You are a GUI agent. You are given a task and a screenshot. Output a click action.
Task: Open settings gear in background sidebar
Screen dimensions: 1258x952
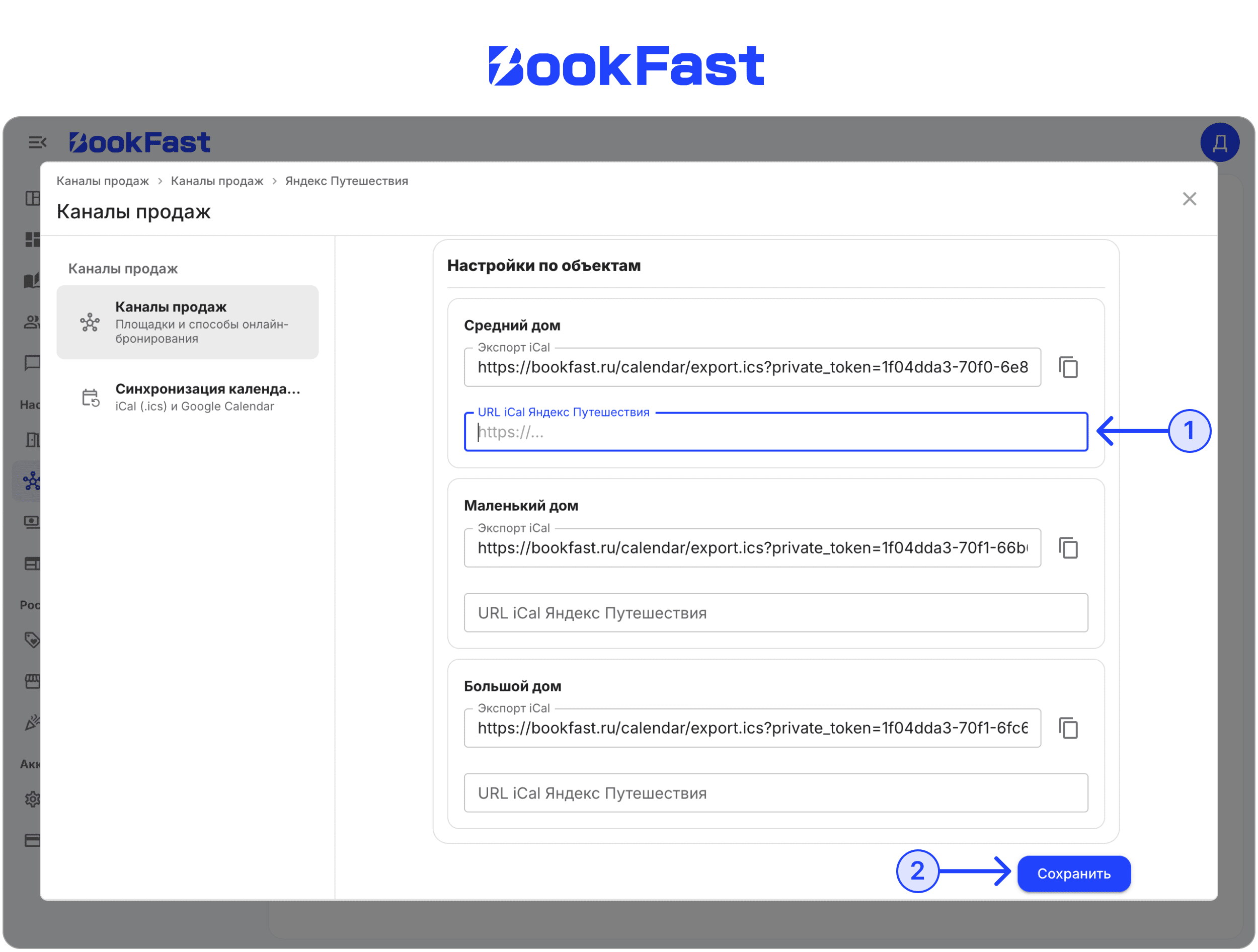coord(32,800)
